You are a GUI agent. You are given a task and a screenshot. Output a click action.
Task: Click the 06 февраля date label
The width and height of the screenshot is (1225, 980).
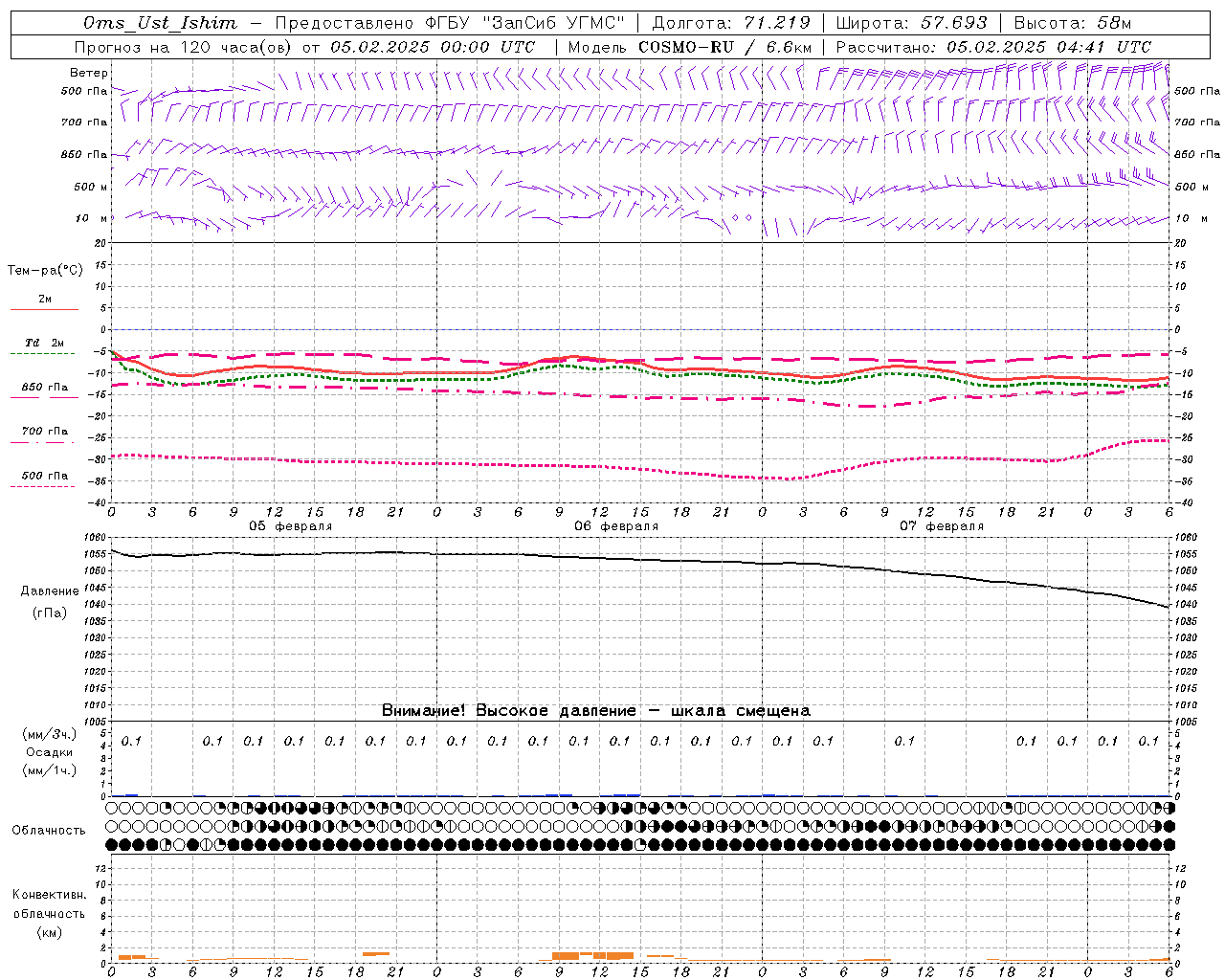click(616, 526)
